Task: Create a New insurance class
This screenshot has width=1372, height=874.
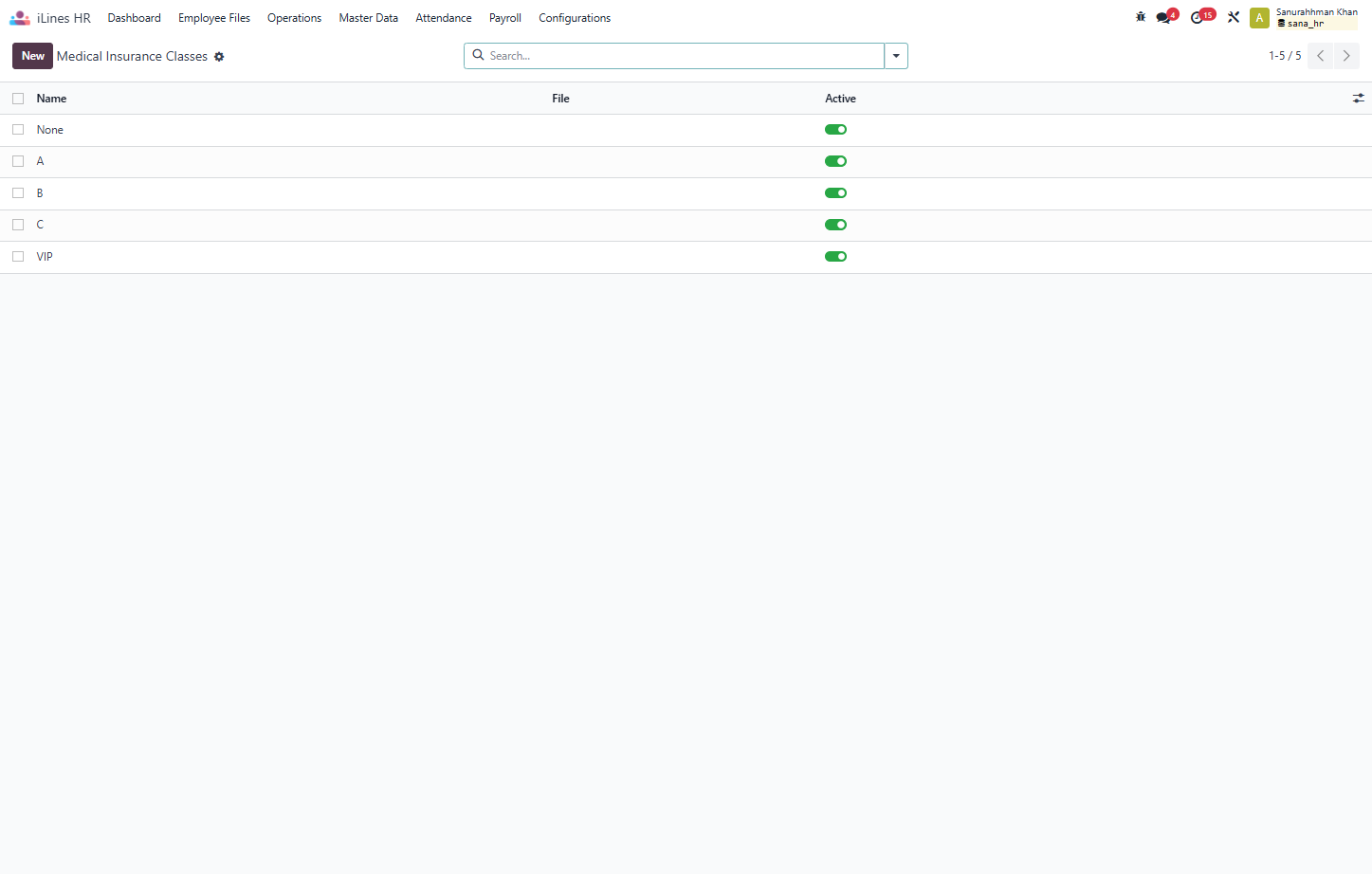Action: click(x=32, y=56)
